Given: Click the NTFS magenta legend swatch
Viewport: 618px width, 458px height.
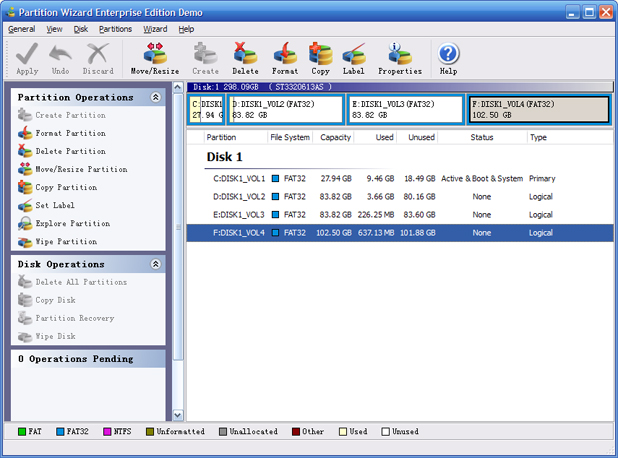Looking at the screenshot, I should coord(107,432).
